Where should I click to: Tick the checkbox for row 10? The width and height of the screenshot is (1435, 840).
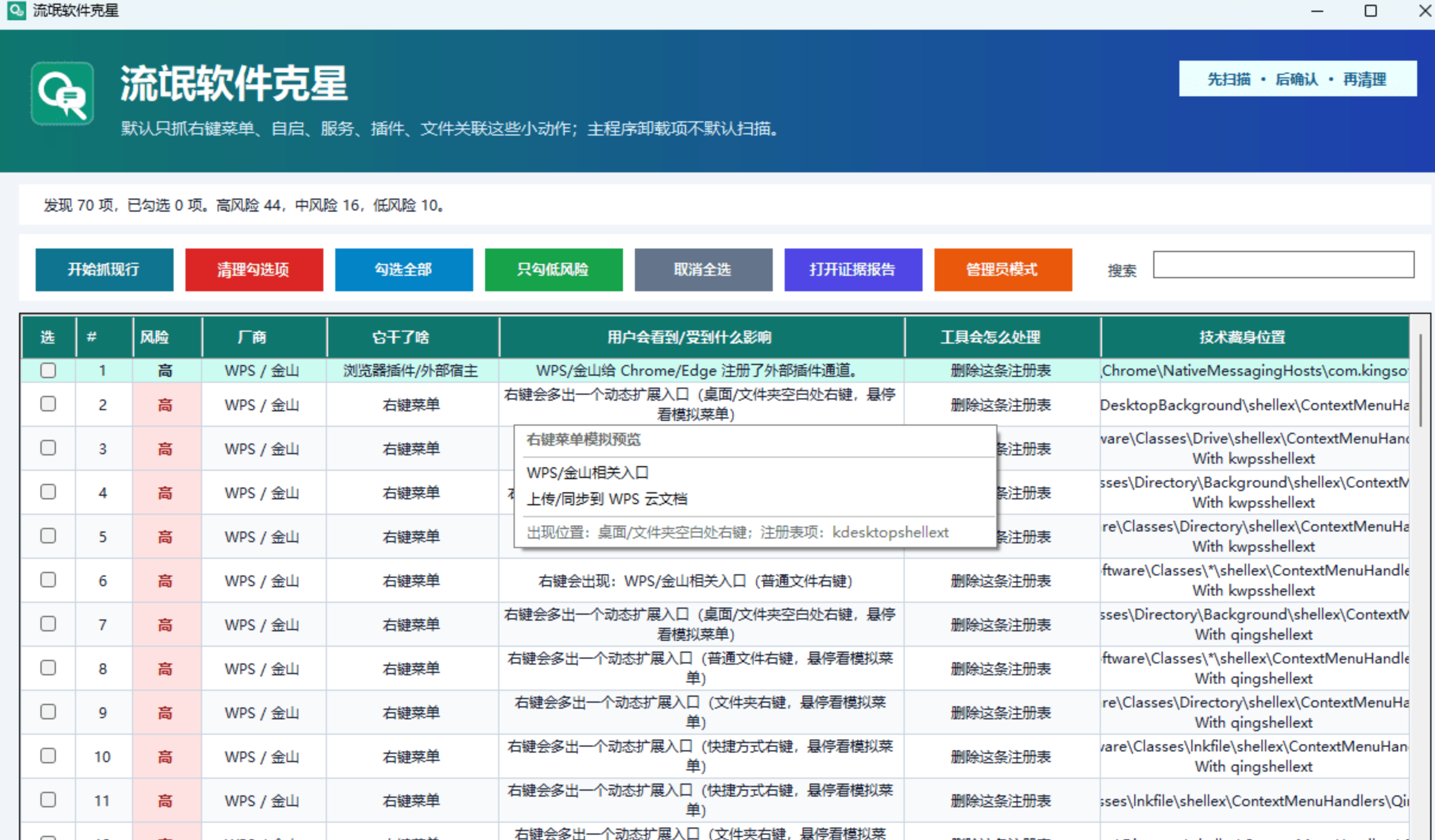[x=48, y=756]
